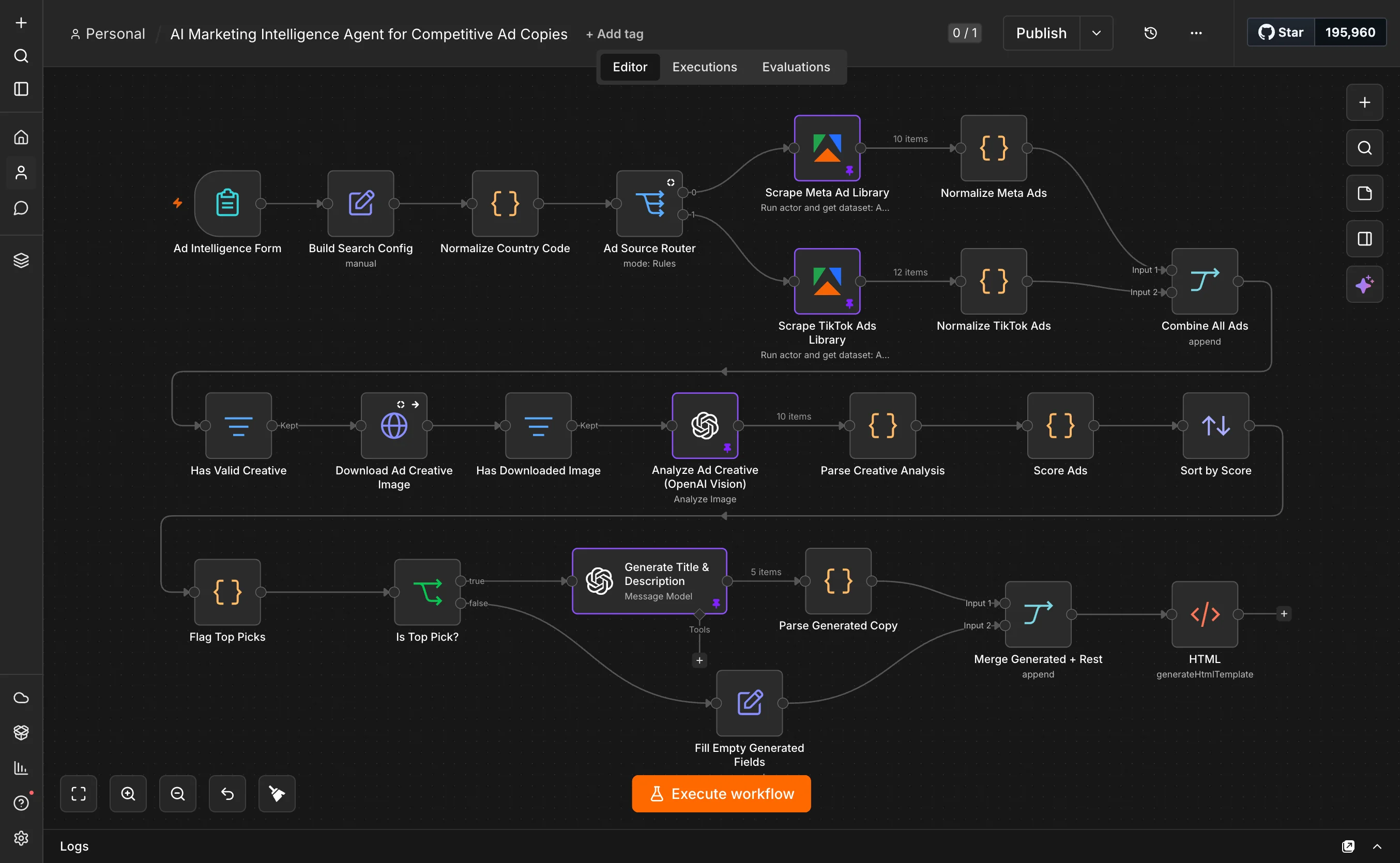Open the Ad Intelligence Form trigger node
This screenshot has width=1400, height=863.
(227, 203)
